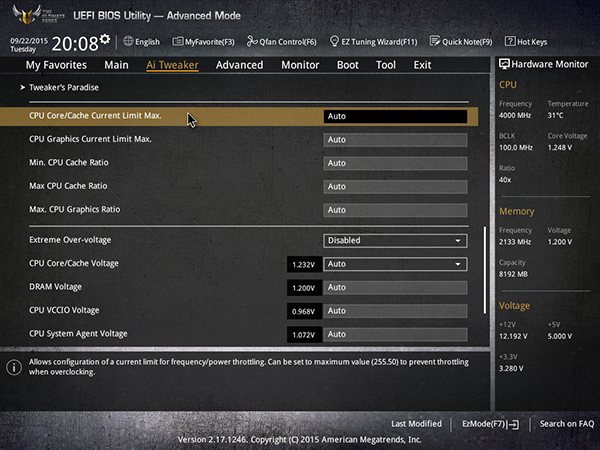Click the 2133 MHz memory frequency value
Screen dimensions: 600x450
coord(515,242)
